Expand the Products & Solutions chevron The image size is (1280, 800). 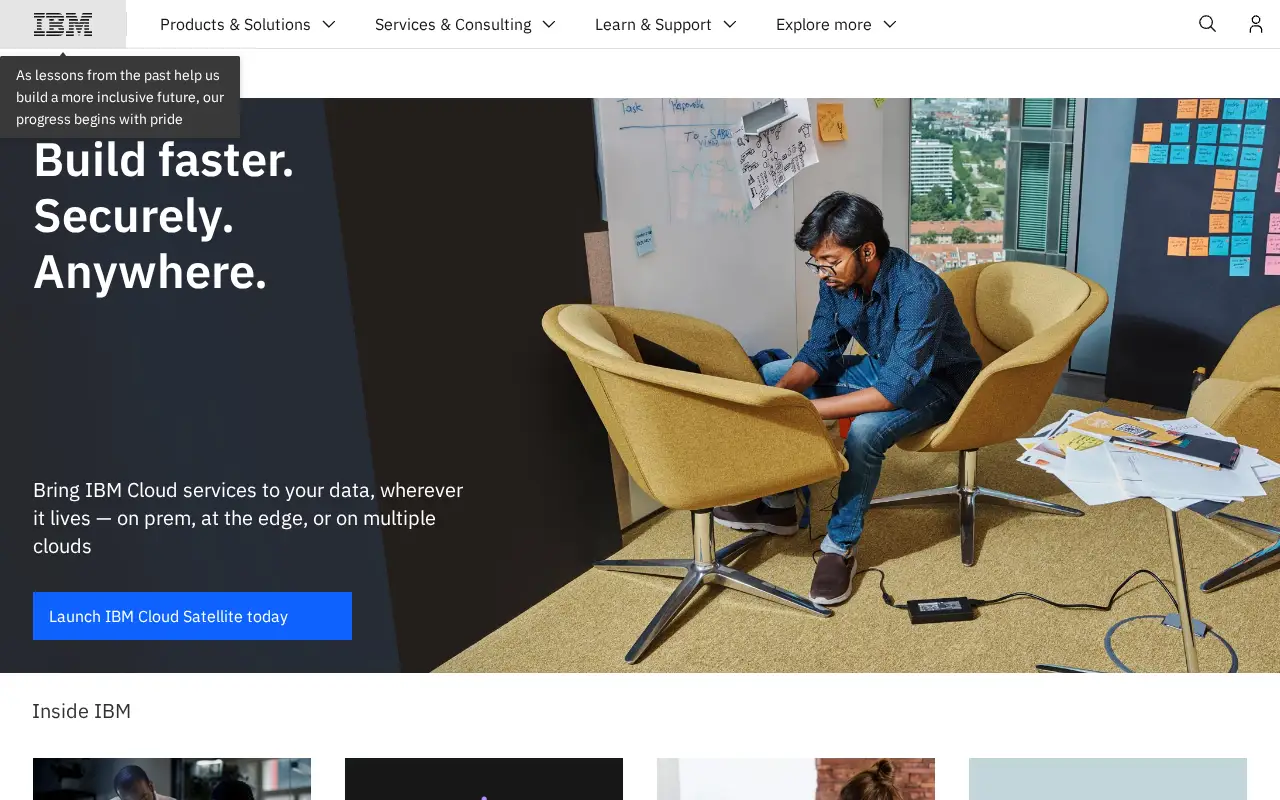[328, 24]
